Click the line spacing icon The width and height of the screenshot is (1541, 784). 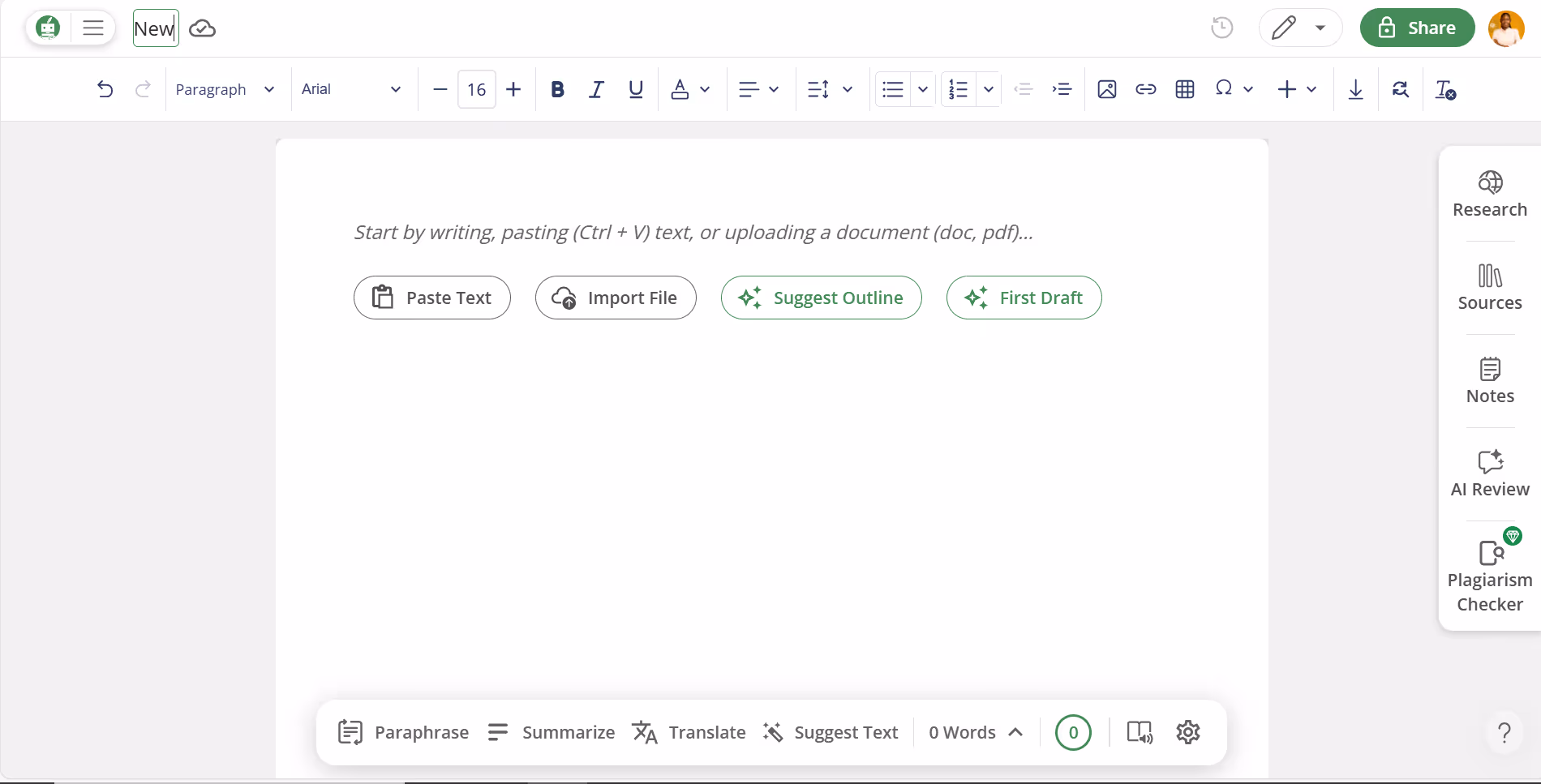818,89
